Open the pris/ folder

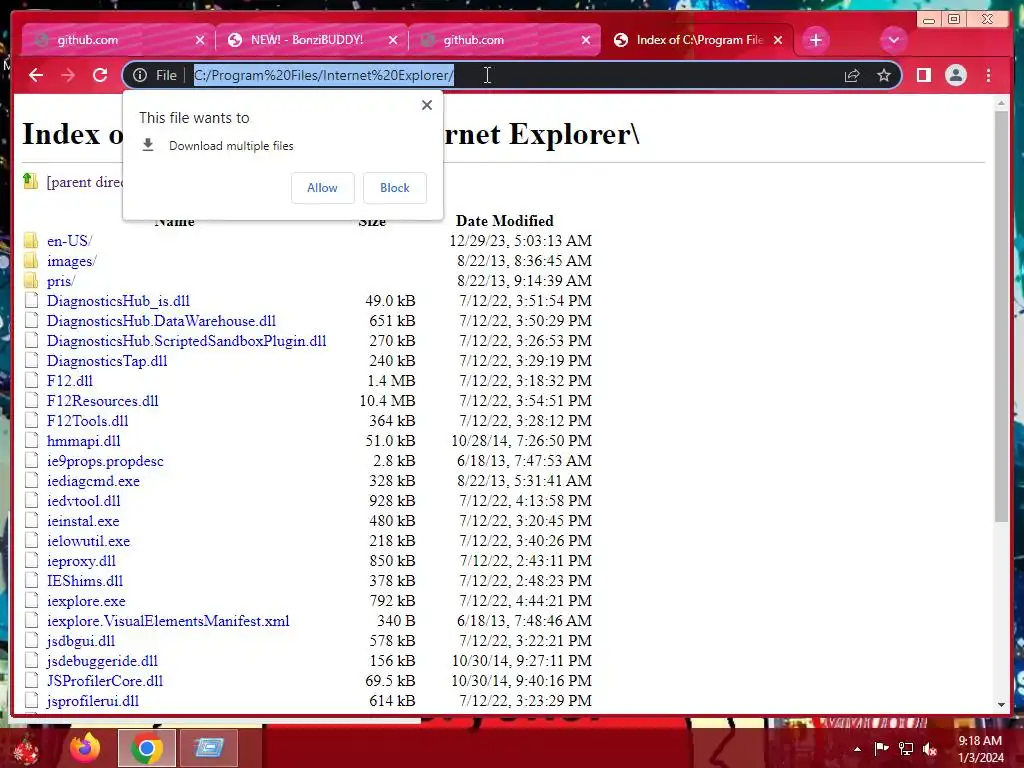pyautogui.click(x=61, y=281)
